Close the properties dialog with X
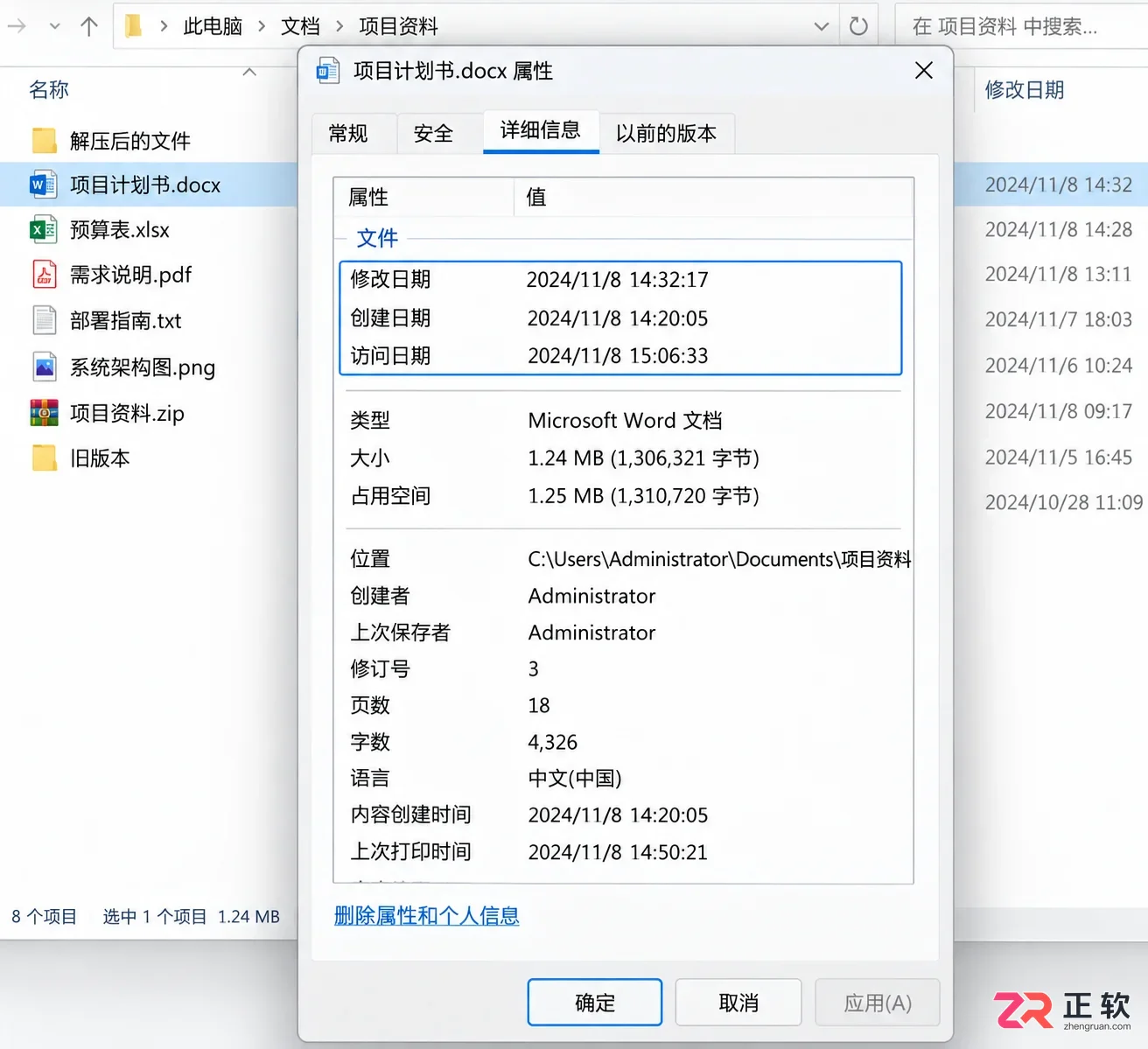The height and width of the screenshot is (1049, 1148). pyautogui.click(x=924, y=71)
